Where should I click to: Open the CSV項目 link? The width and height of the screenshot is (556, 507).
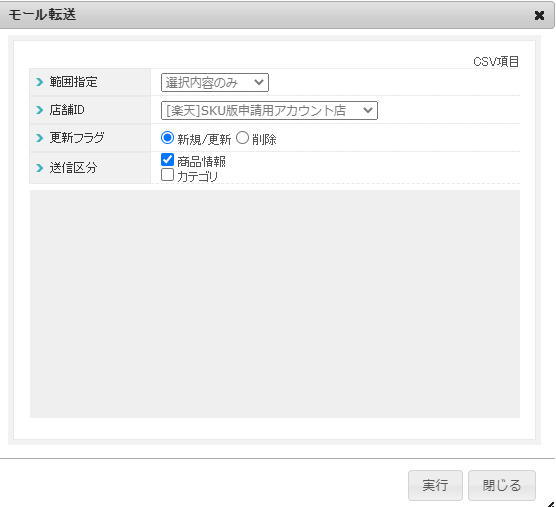click(496, 62)
